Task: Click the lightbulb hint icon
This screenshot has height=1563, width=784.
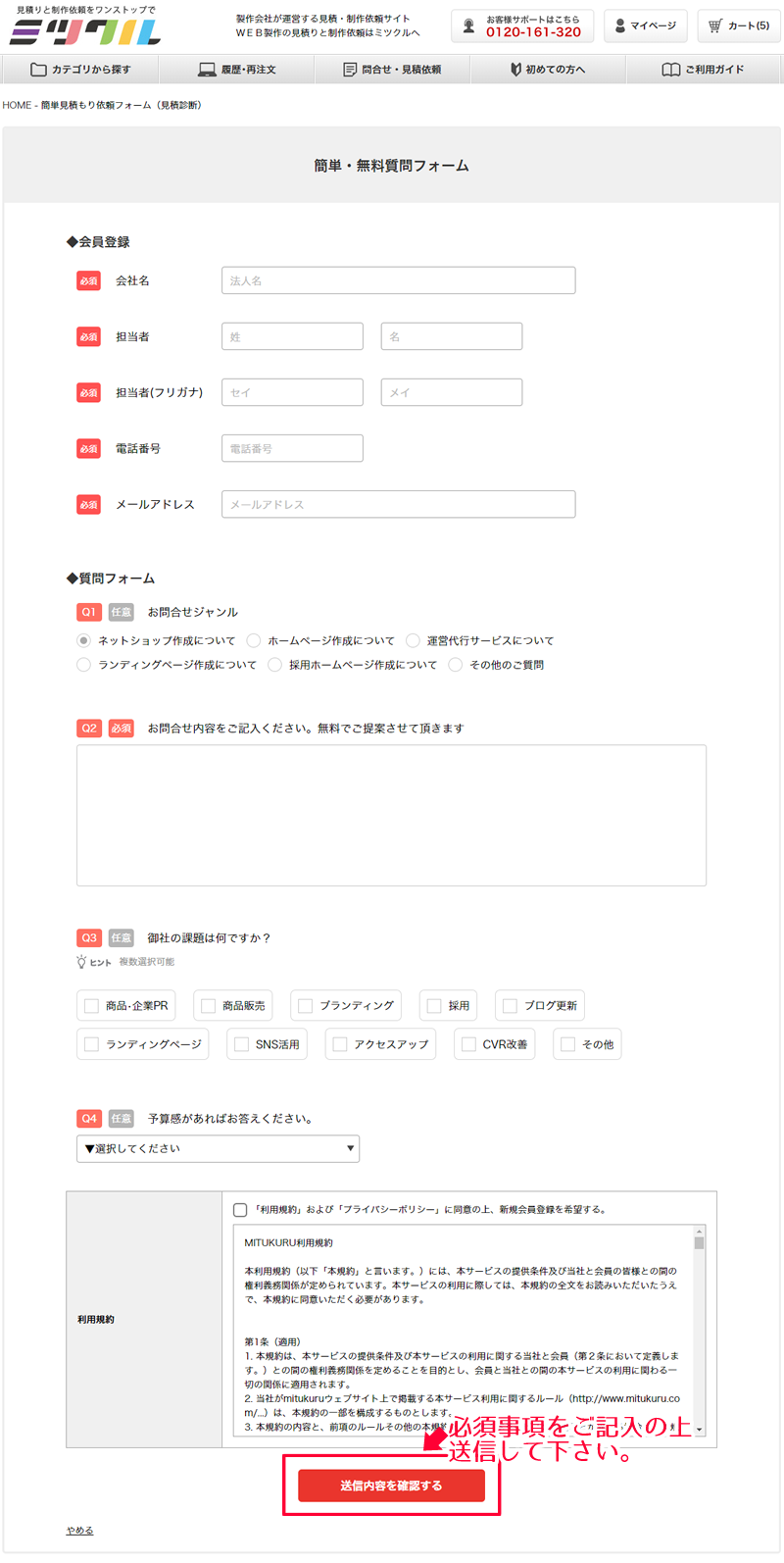Action: click(x=81, y=962)
